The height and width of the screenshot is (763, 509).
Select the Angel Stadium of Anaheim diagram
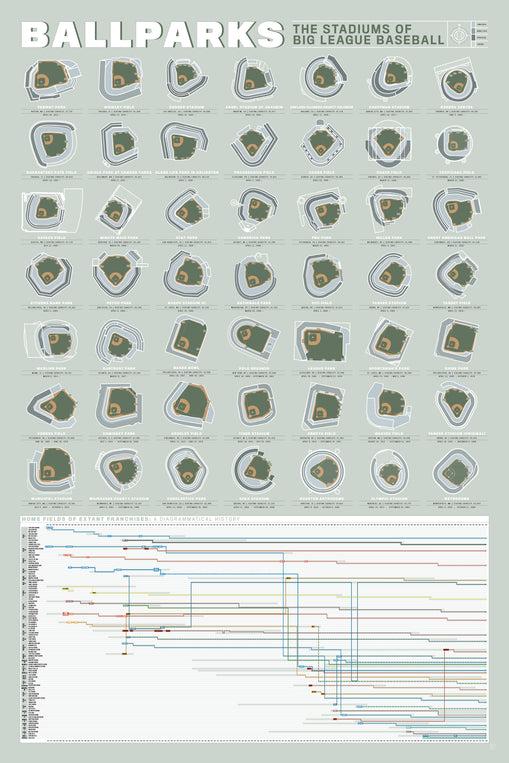tap(254, 79)
